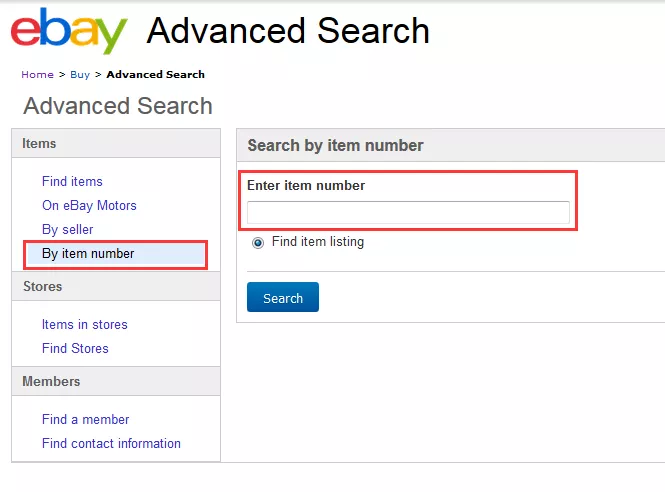
Task: Select the Find item listing radio button
Action: (x=258, y=243)
